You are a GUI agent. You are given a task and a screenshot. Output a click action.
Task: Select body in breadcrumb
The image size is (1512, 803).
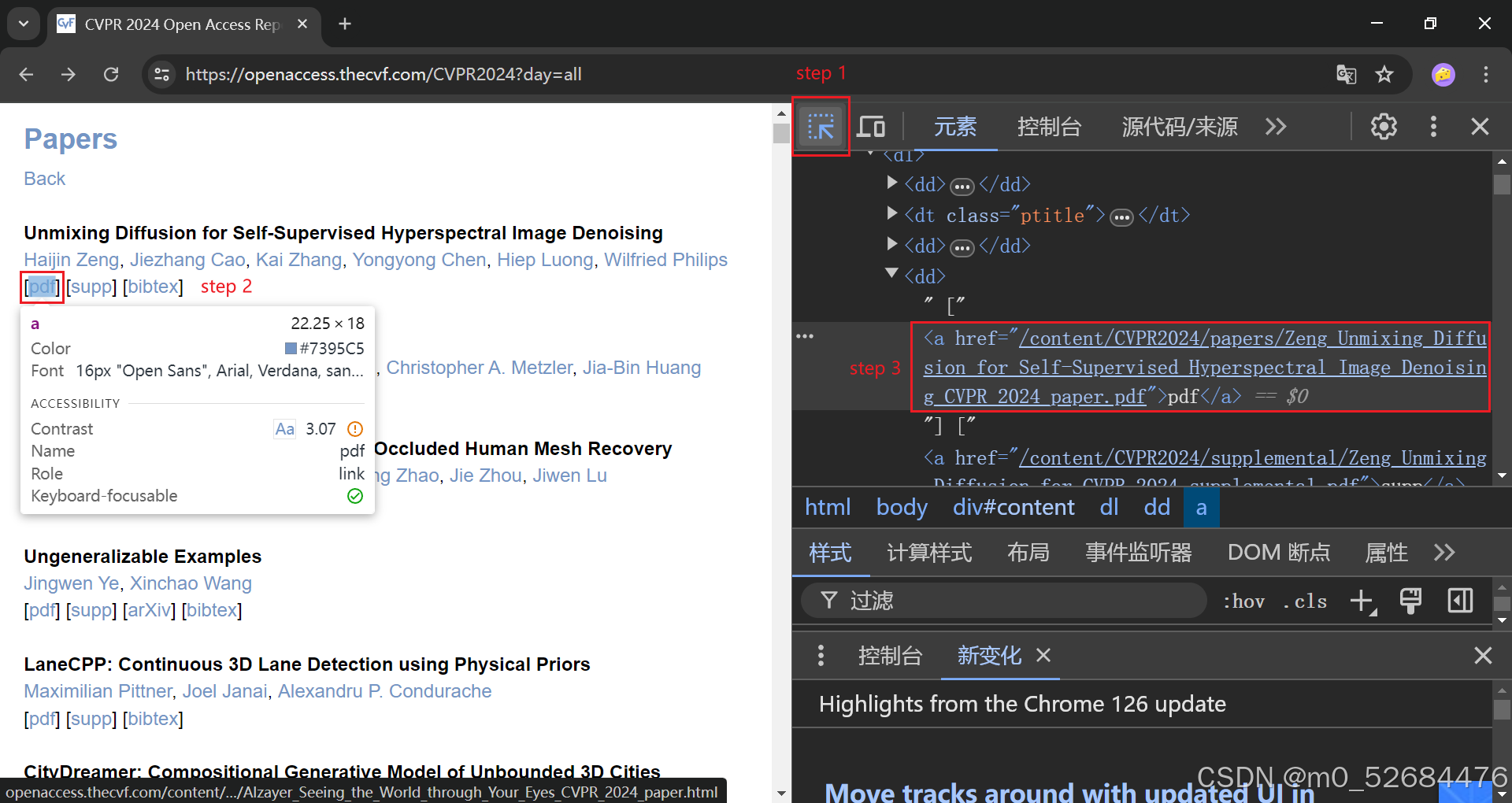[902, 507]
